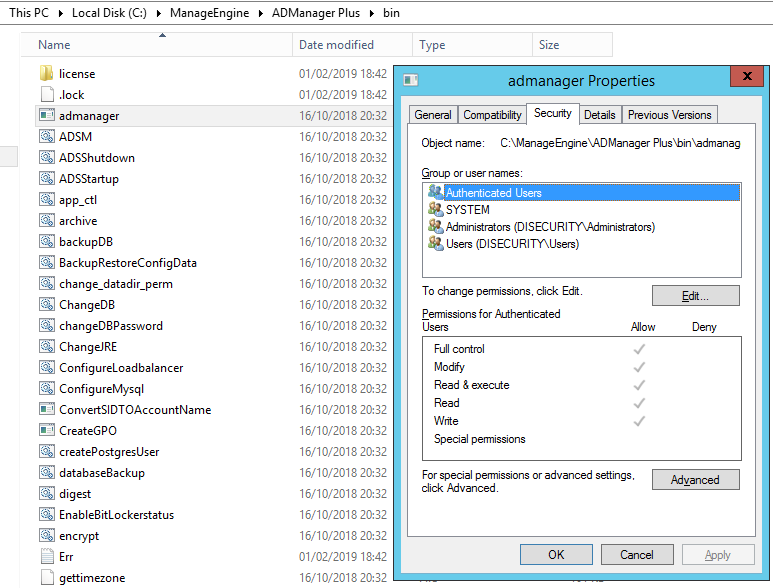Click the ChangeJRE file icon
The height and width of the screenshot is (588, 773).
47,346
